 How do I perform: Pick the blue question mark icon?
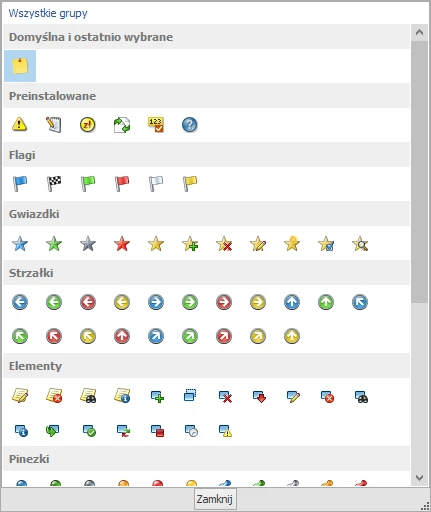[190, 125]
